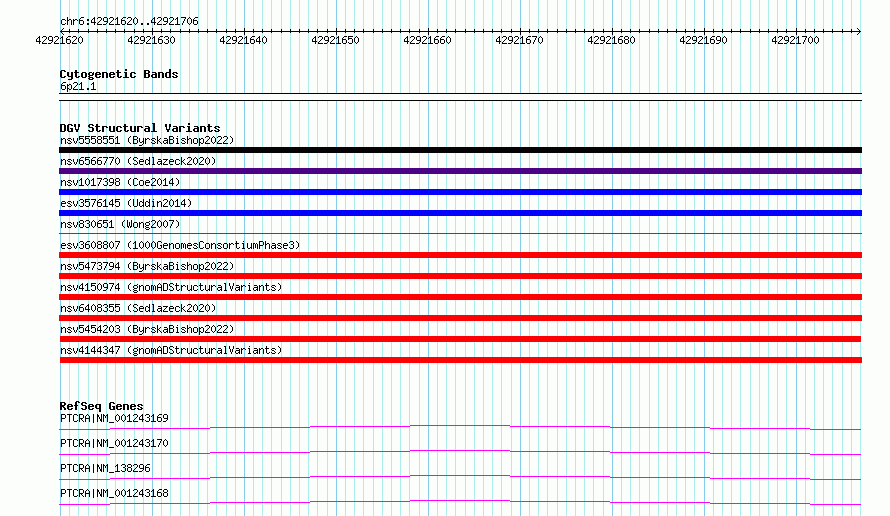Viewport: 890px width, 516px height.
Task: Click ruler position label 42921630
Action: coord(151,40)
